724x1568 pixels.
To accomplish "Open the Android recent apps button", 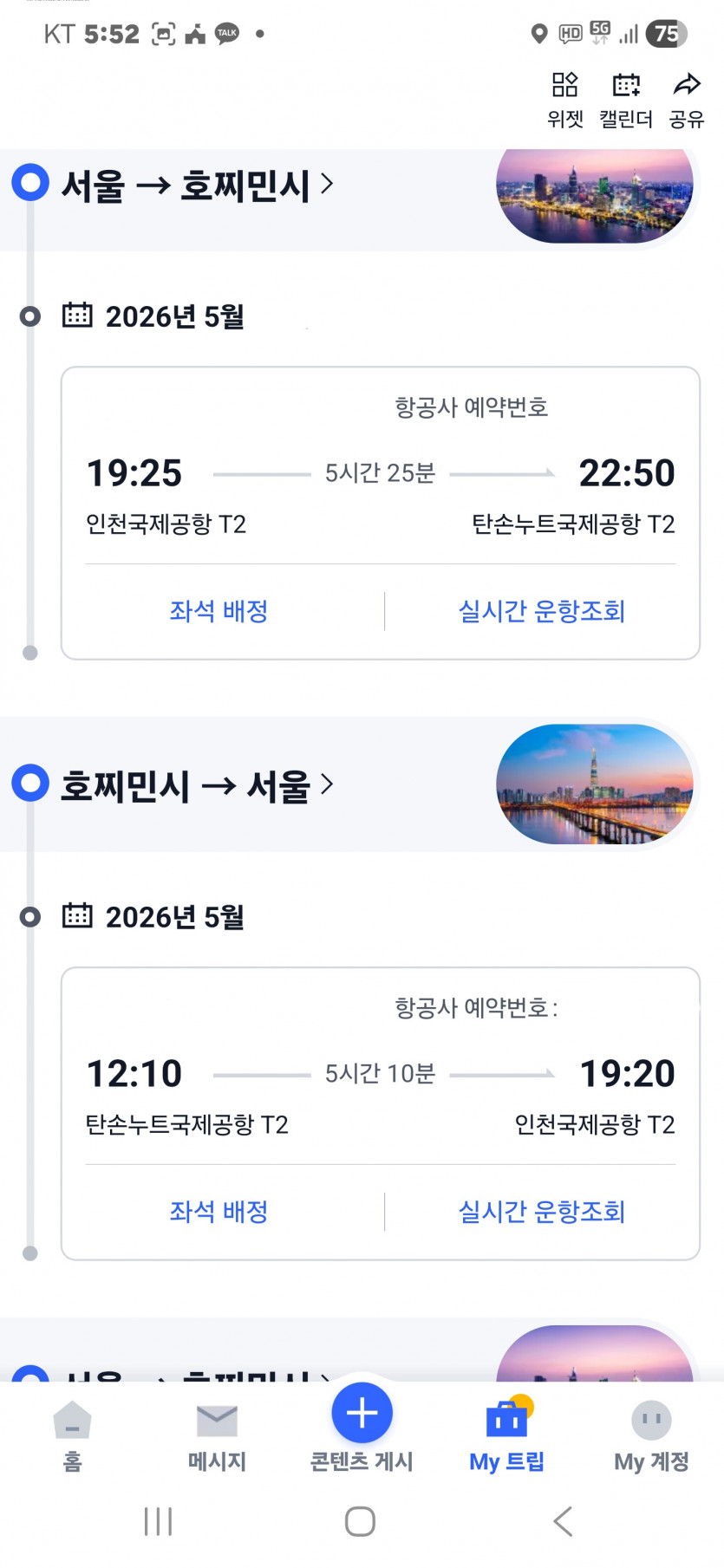I will click(159, 1521).
